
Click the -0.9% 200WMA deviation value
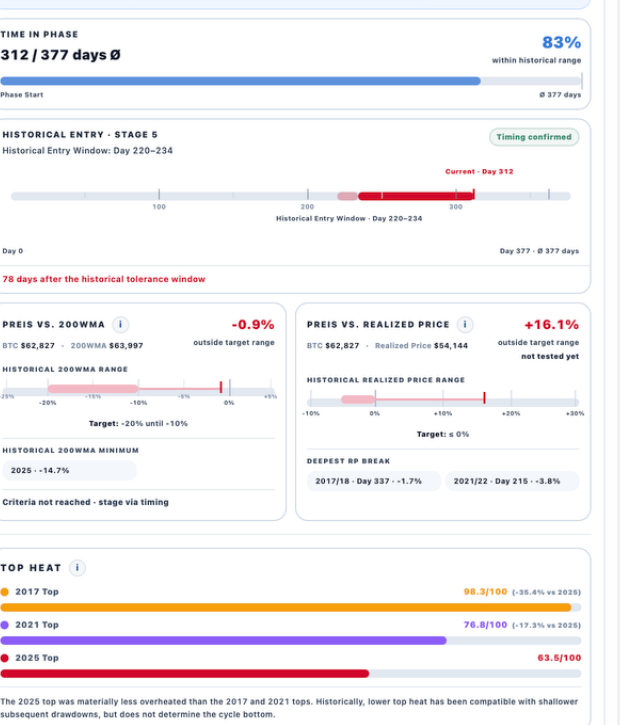(253, 325)
